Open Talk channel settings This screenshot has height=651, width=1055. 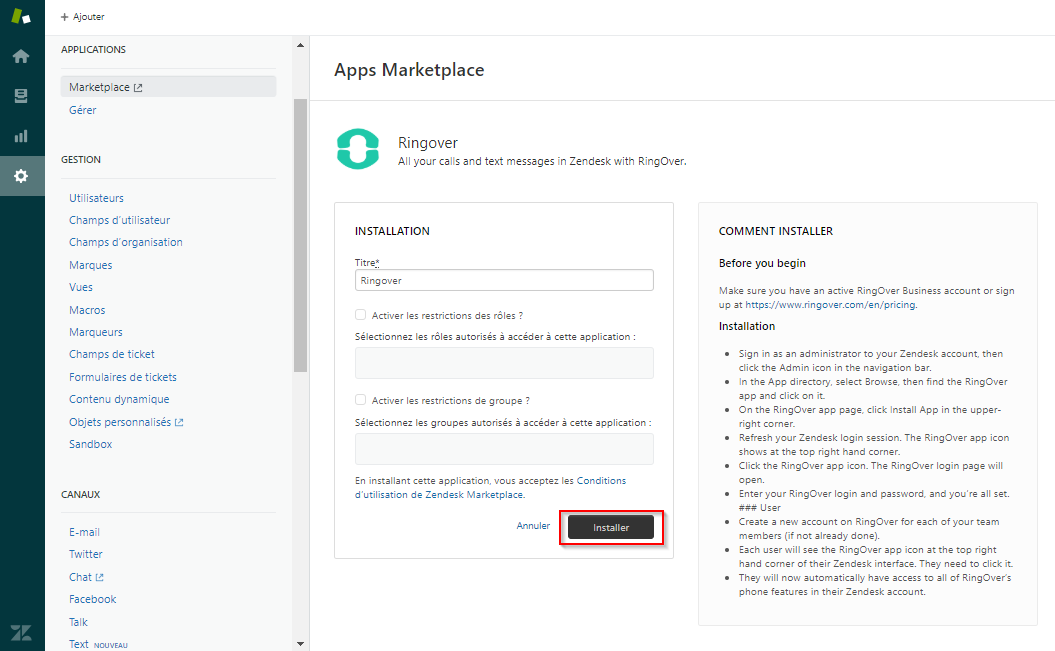coord(78,622)
